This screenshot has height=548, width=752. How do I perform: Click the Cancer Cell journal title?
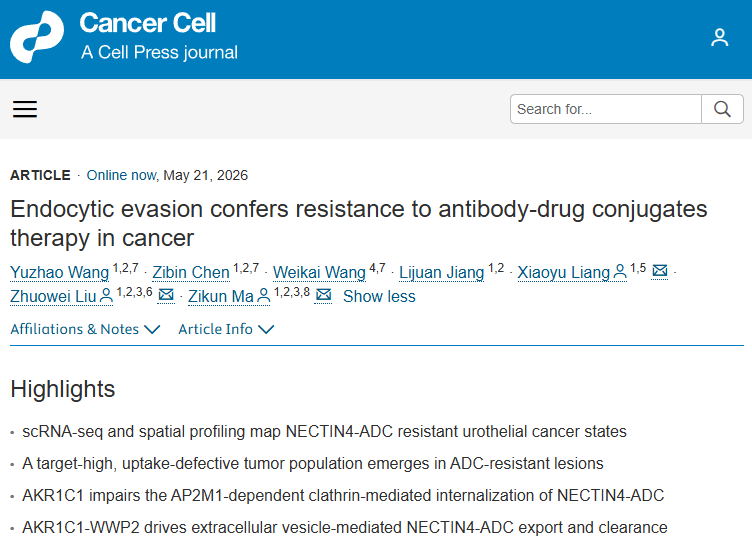(148, 23)
